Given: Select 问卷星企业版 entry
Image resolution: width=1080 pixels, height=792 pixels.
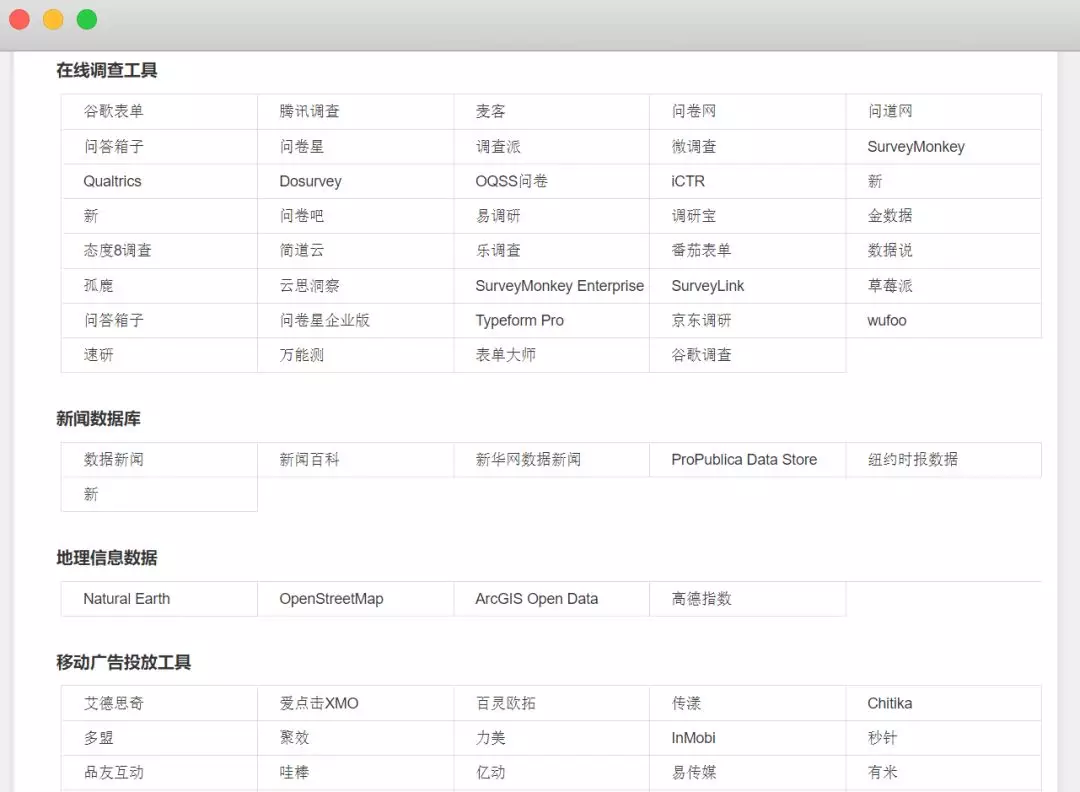Looking at the screenshot, I should click(x=324, y=320).
